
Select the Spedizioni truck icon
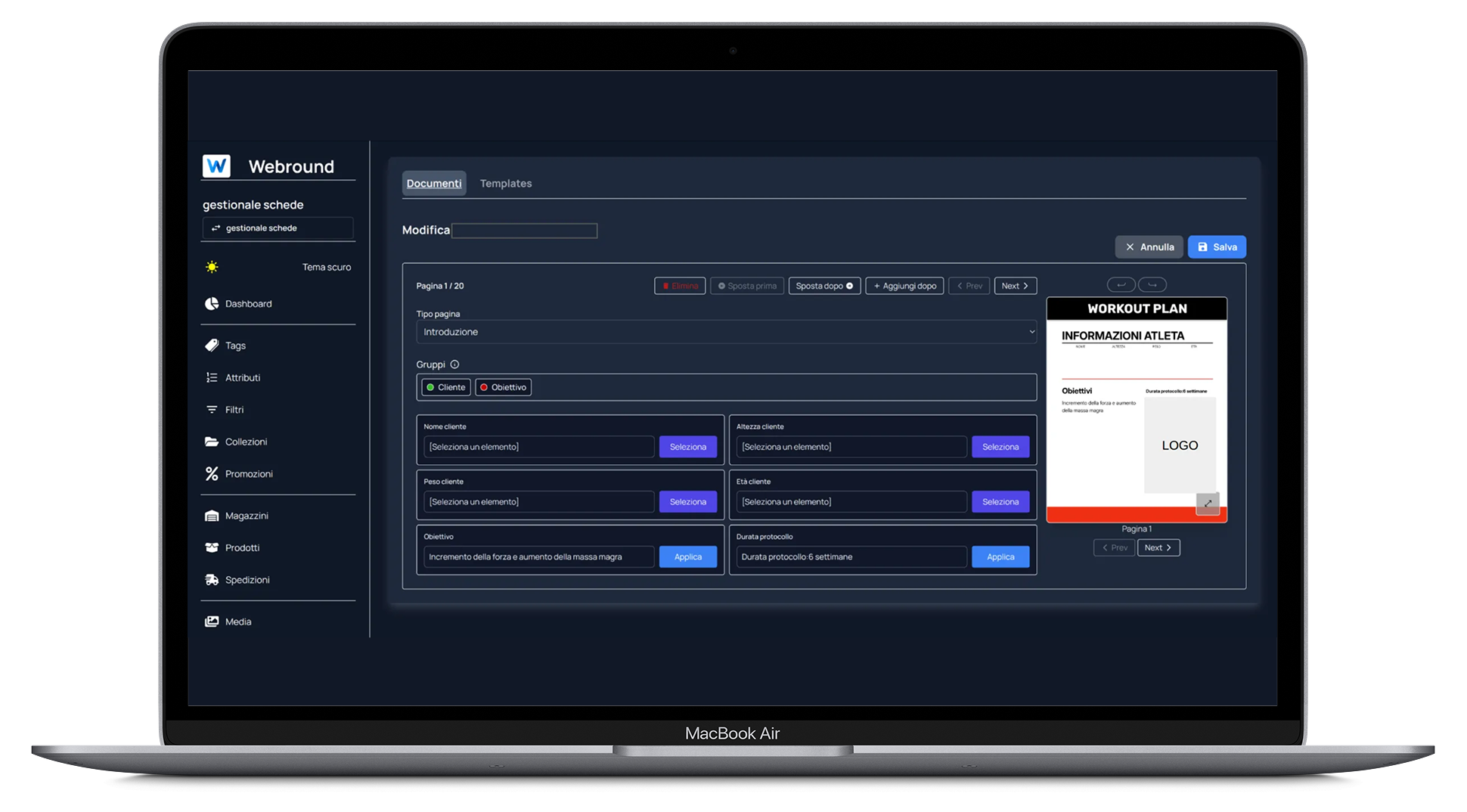coord(212,580)
